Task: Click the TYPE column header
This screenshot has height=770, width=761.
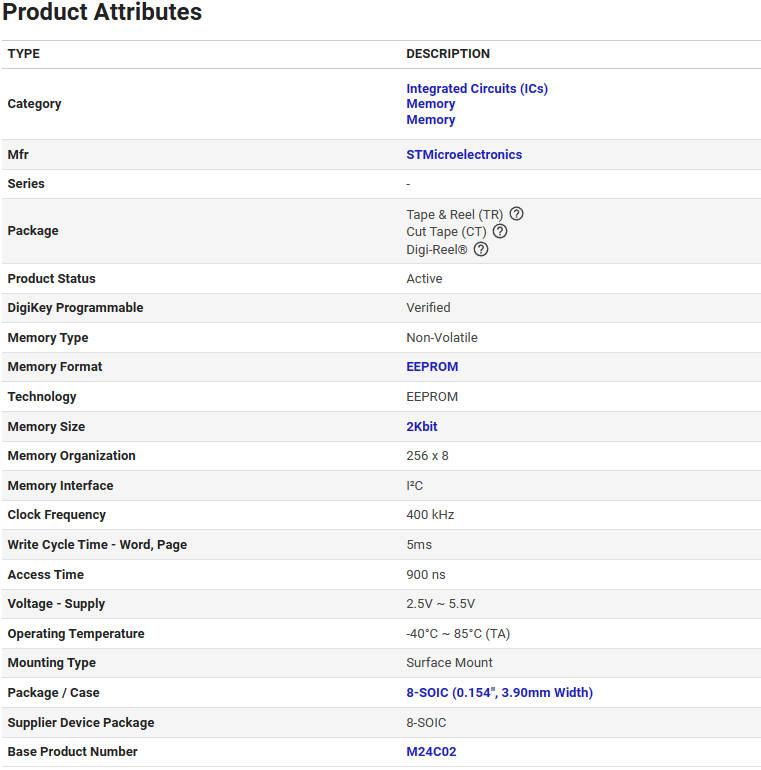Action: point(24,54)
